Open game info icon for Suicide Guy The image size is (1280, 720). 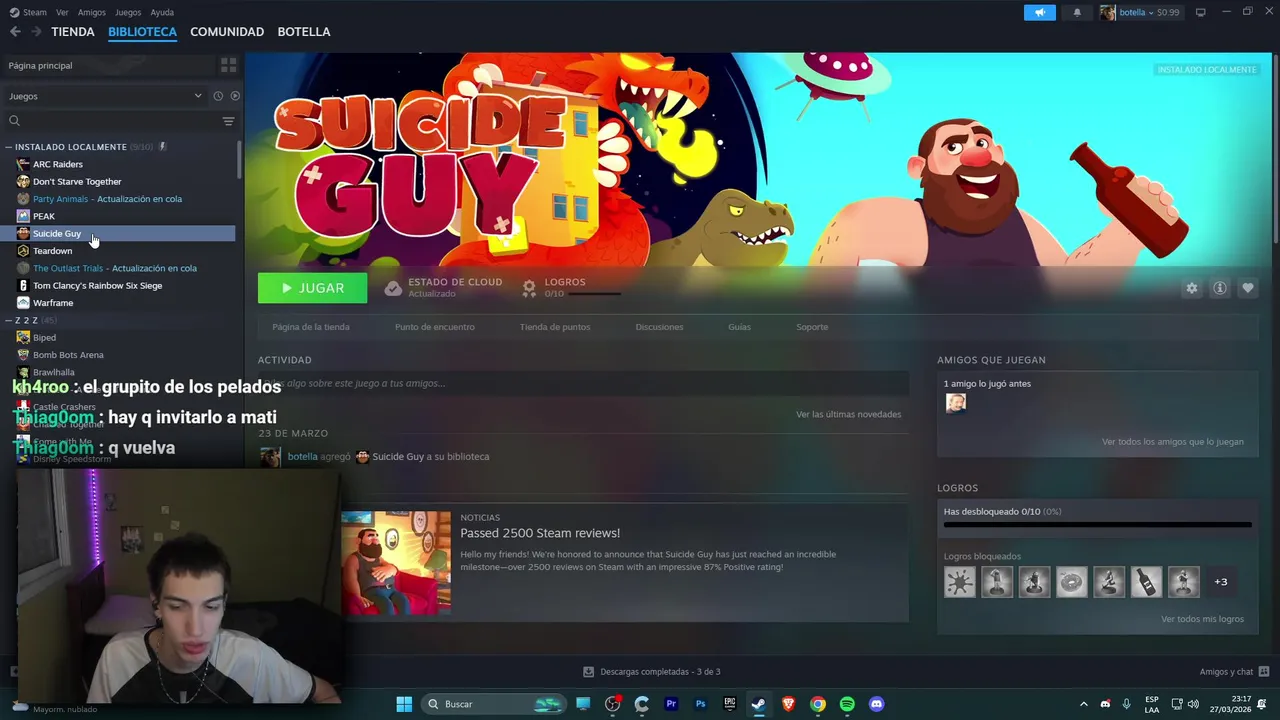pos(1219,288)
